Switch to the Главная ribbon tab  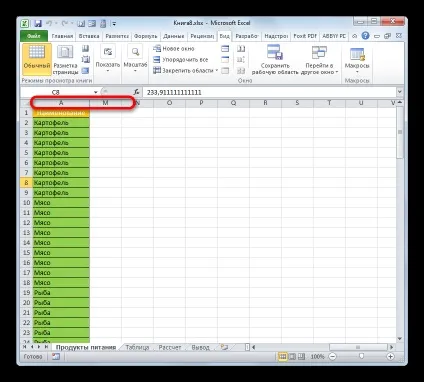(x=62, y=36)
